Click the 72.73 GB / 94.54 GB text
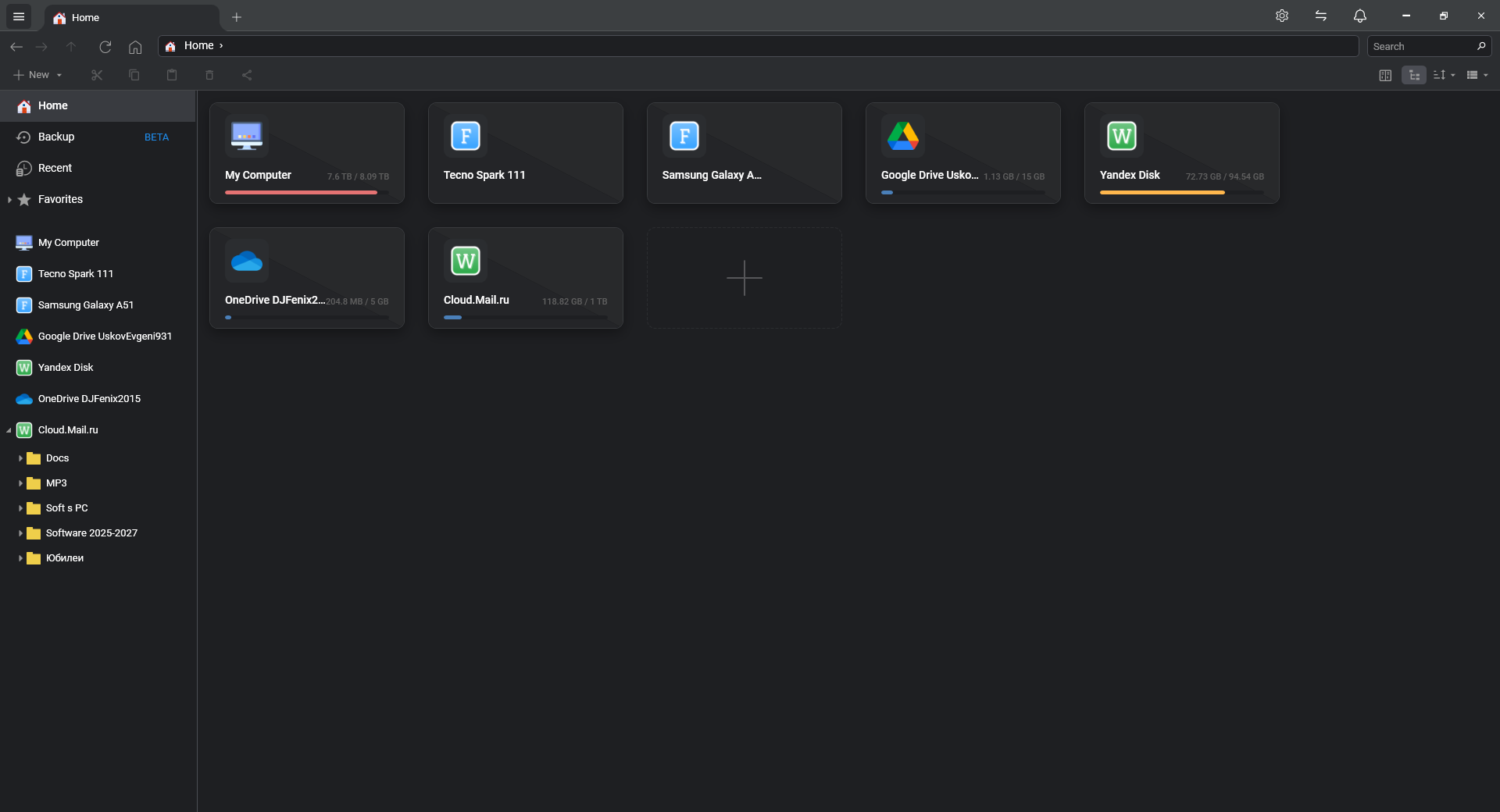 1225,176
